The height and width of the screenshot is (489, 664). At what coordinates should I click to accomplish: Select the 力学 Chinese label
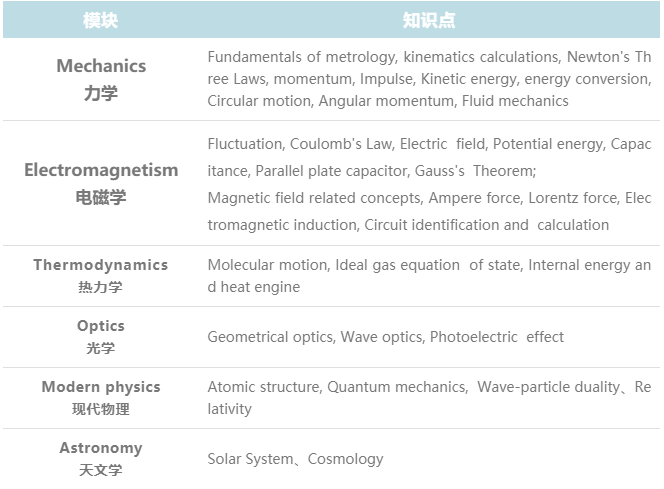click(x=101, y=93)
